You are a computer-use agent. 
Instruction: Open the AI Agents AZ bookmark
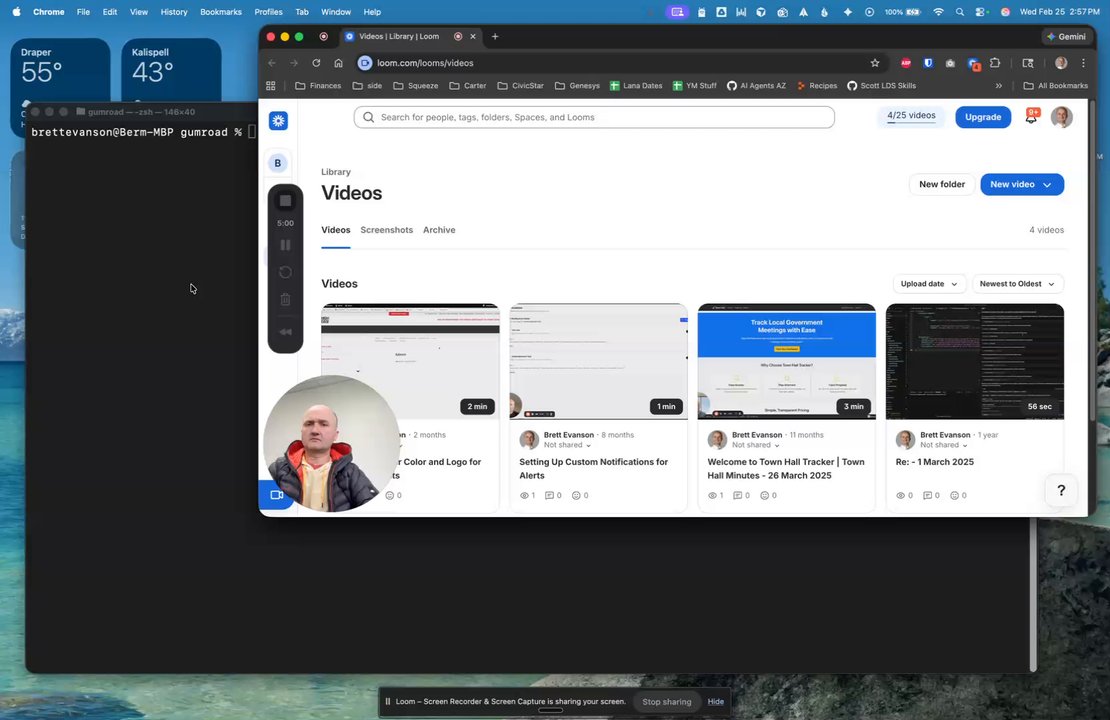(x=756, y=86)
